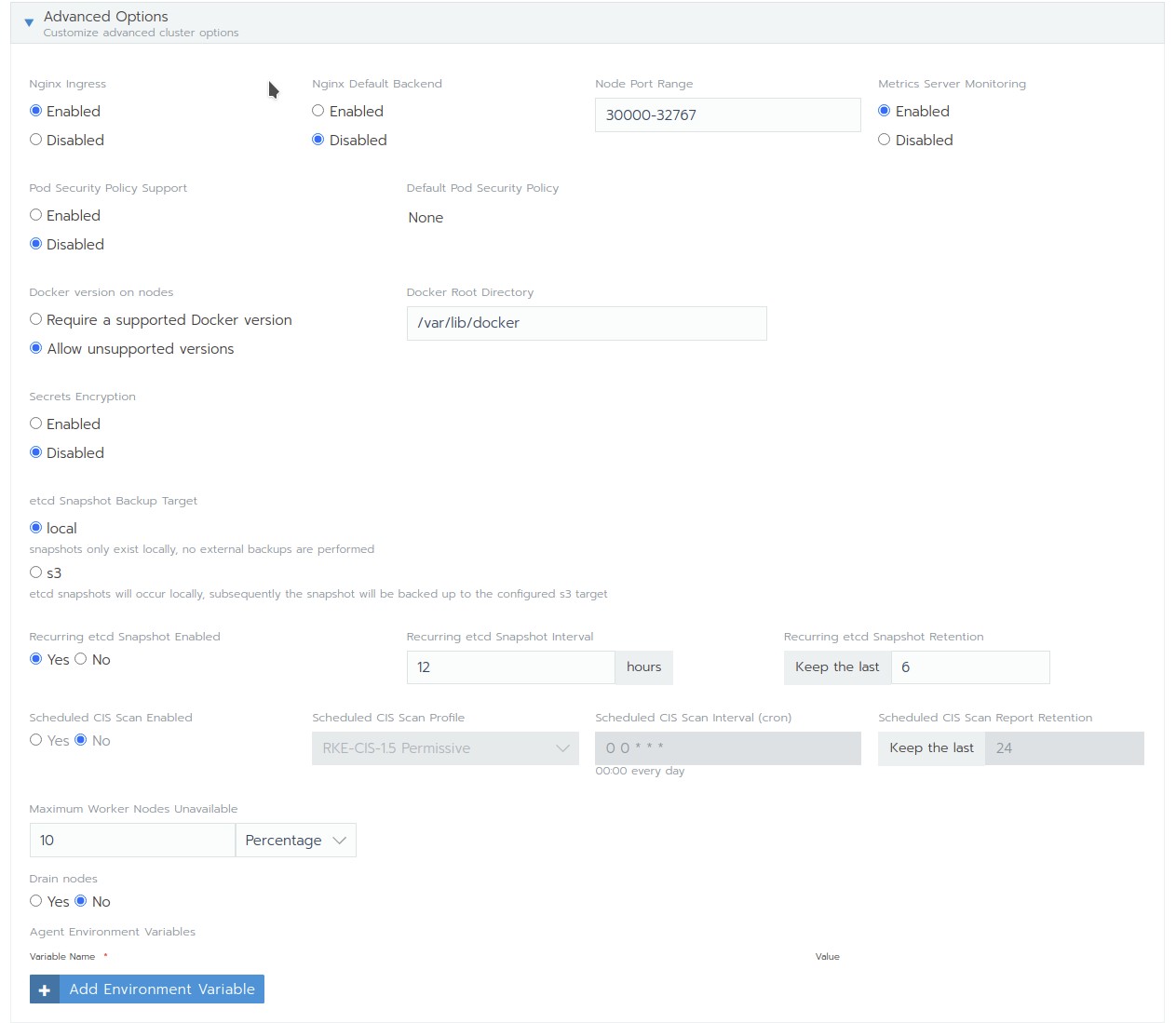Click the Maximum Worker Nodes Unavailable field
Image resolution: width=1176 pixels, height=1023 pixels.
(131, 840)
